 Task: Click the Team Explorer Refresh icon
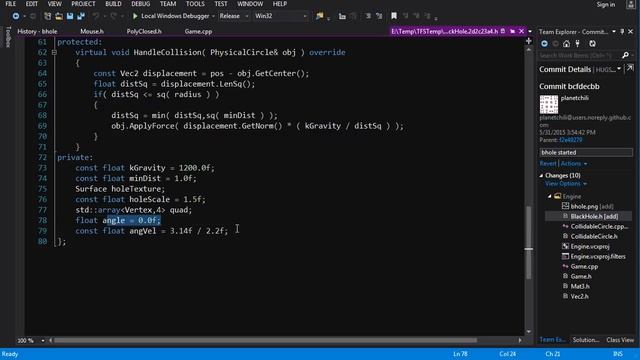tap(592, 43)
